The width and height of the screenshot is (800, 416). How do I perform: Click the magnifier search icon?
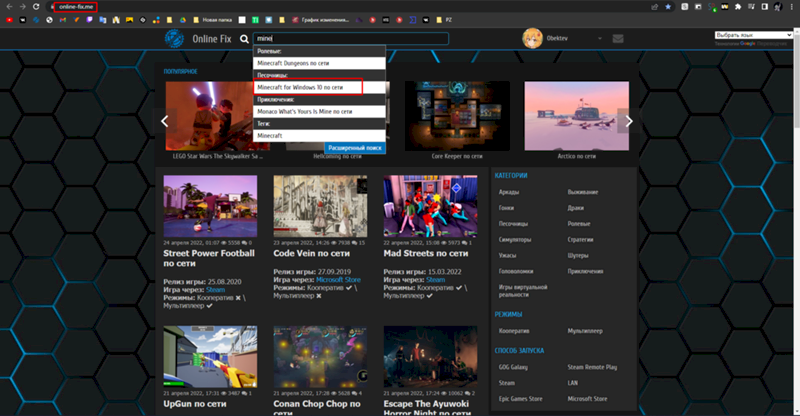(x=244, y=39)
